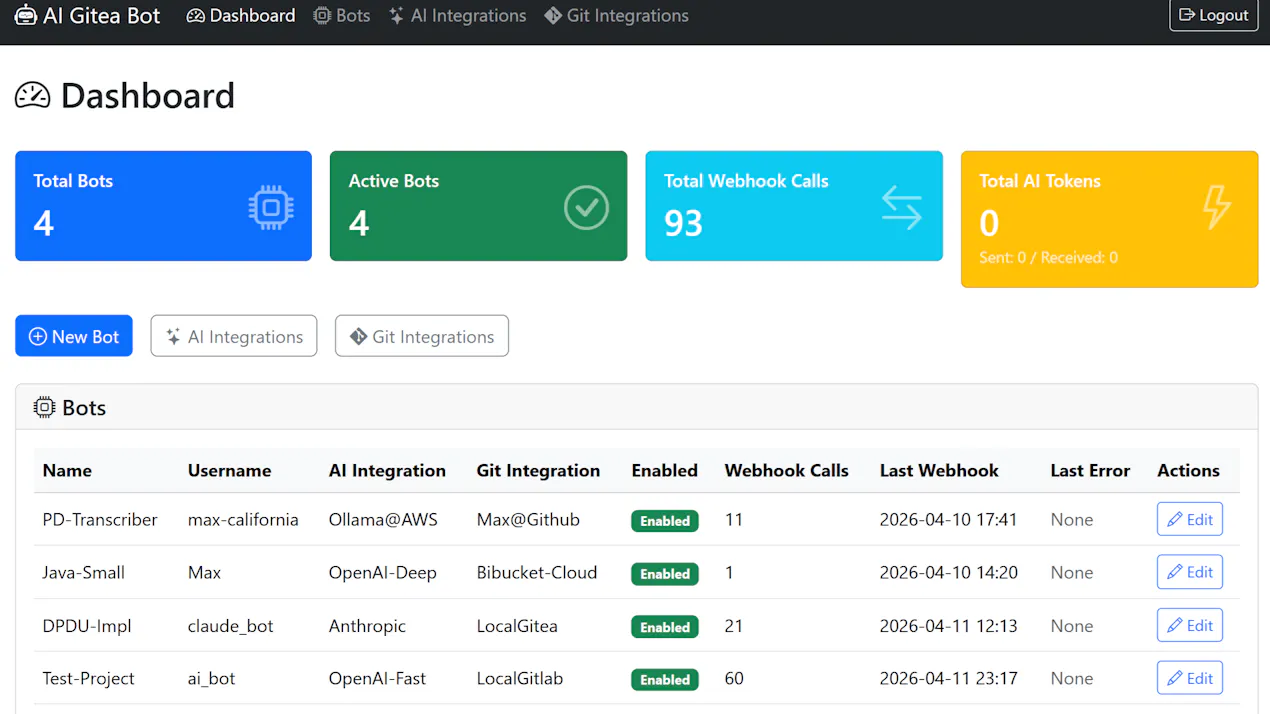The height and width of the screenshot is (714, 1270).
Task: Click the Anthropic integration cell
Action: pyautogui.click(x=367, y=626)
